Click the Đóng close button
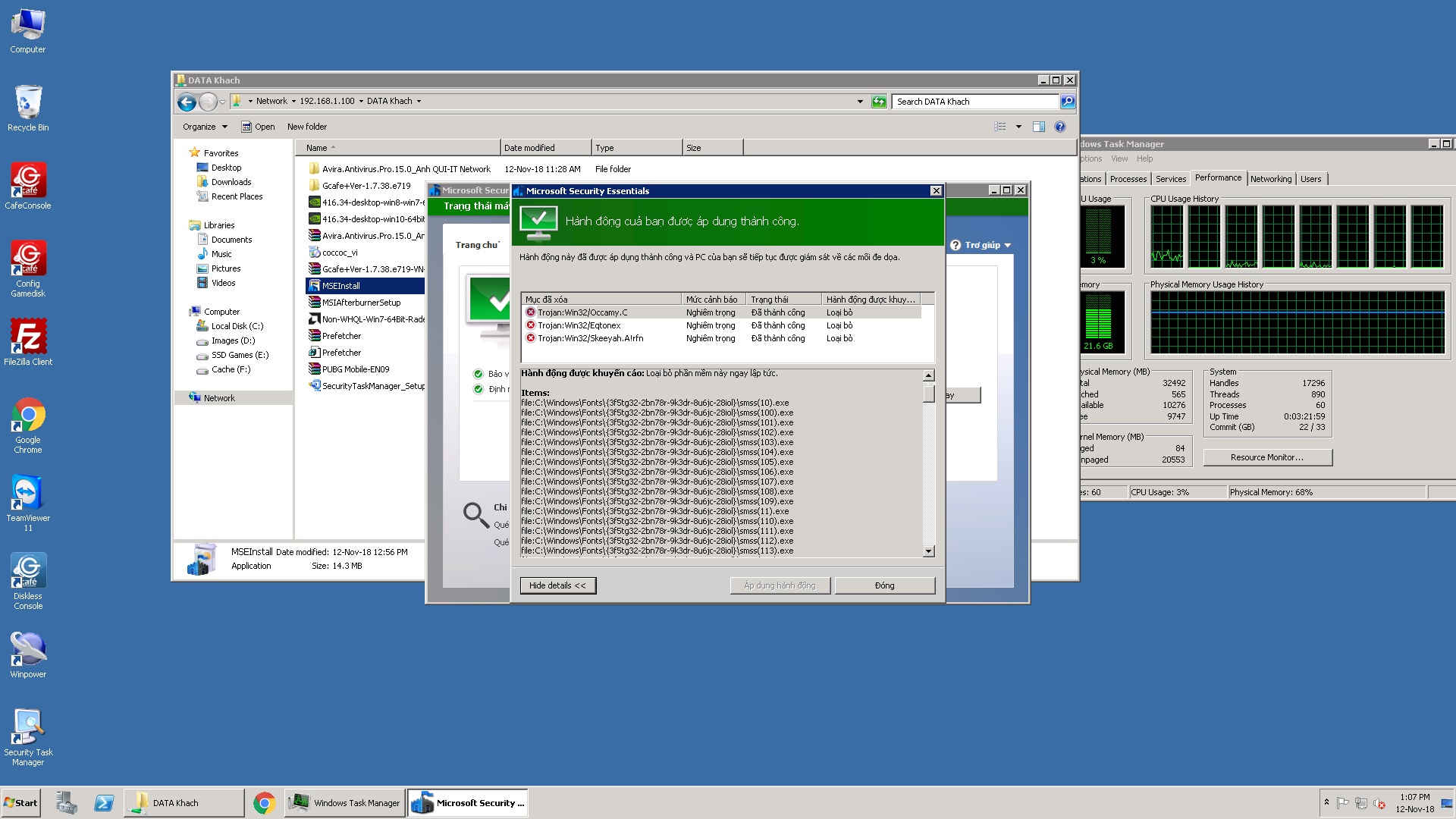This screenshot has height=819, width=1456. coord(884,585)
